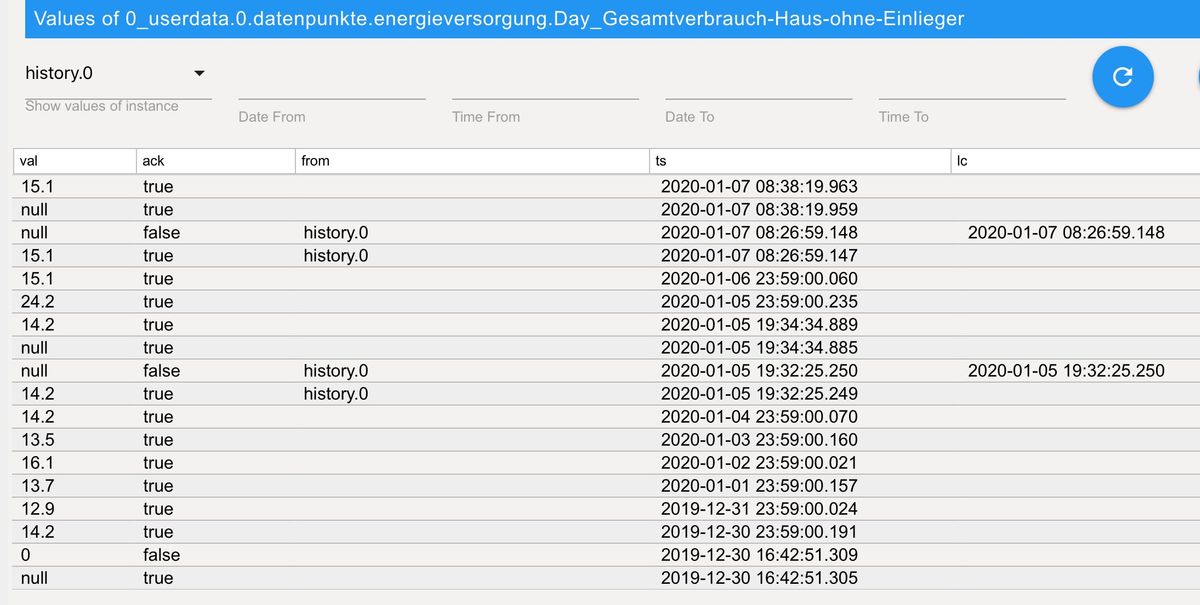Click the 16.1 value cell
This screenshot has height=605, width=1200.
coord(40,463)
